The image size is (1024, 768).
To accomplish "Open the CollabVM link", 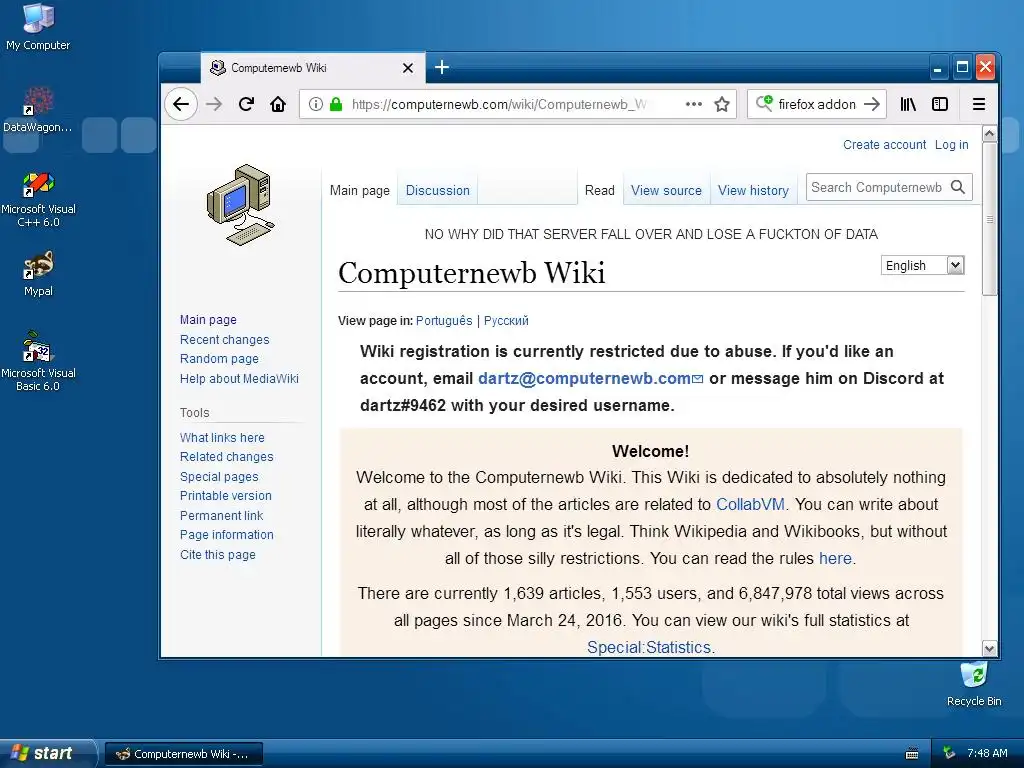I will click(750, 504).
